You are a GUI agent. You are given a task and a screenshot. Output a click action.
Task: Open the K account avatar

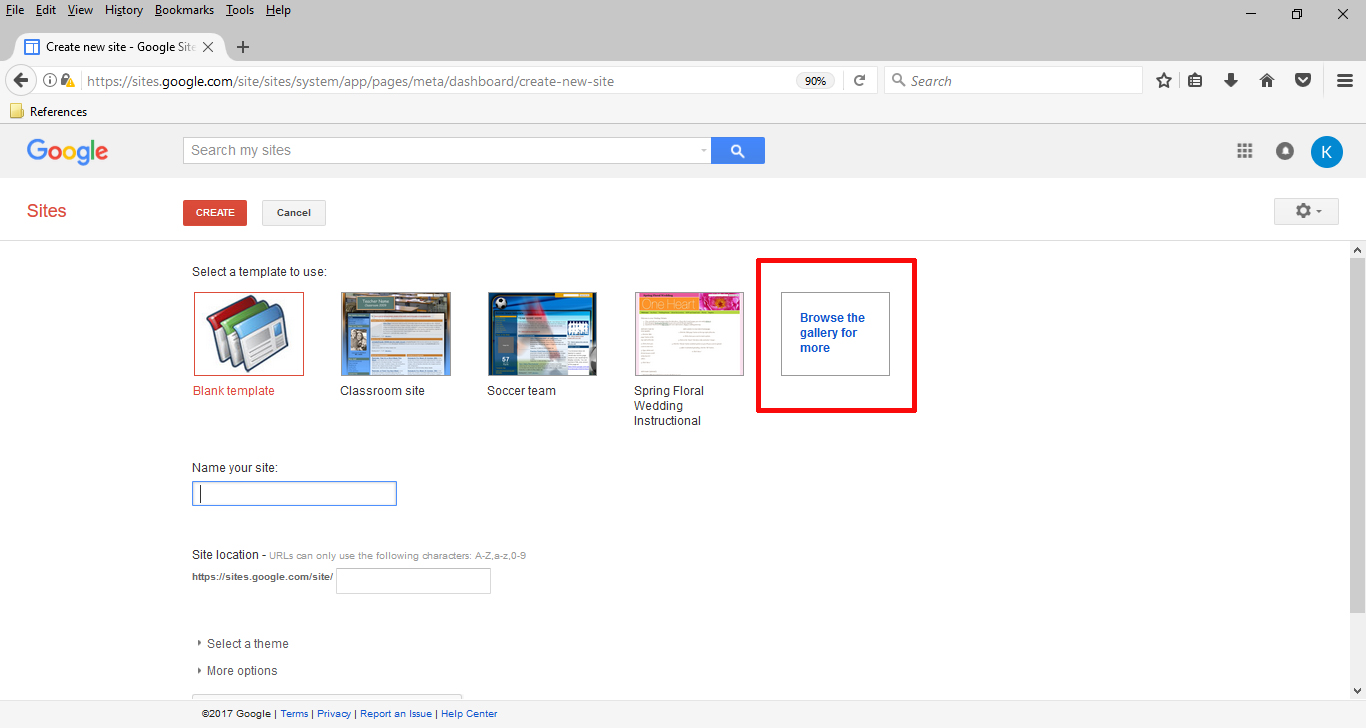(x=1327, y=152)
